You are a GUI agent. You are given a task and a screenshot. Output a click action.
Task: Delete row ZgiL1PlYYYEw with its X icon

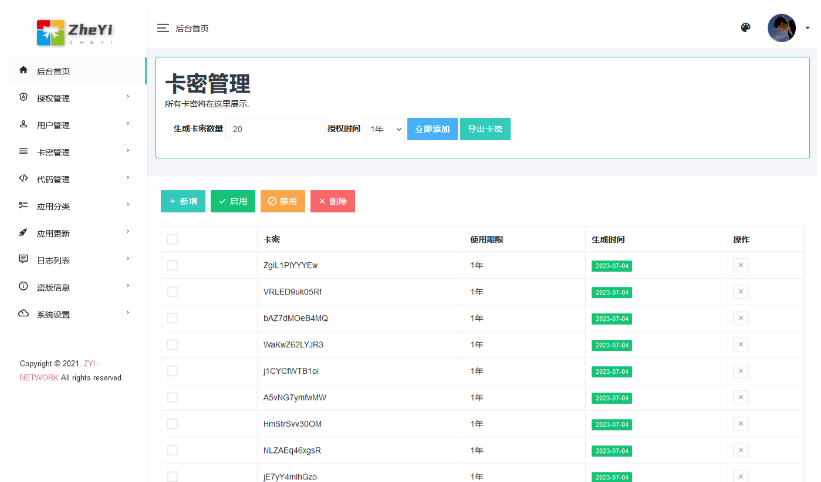click(740, 265)
